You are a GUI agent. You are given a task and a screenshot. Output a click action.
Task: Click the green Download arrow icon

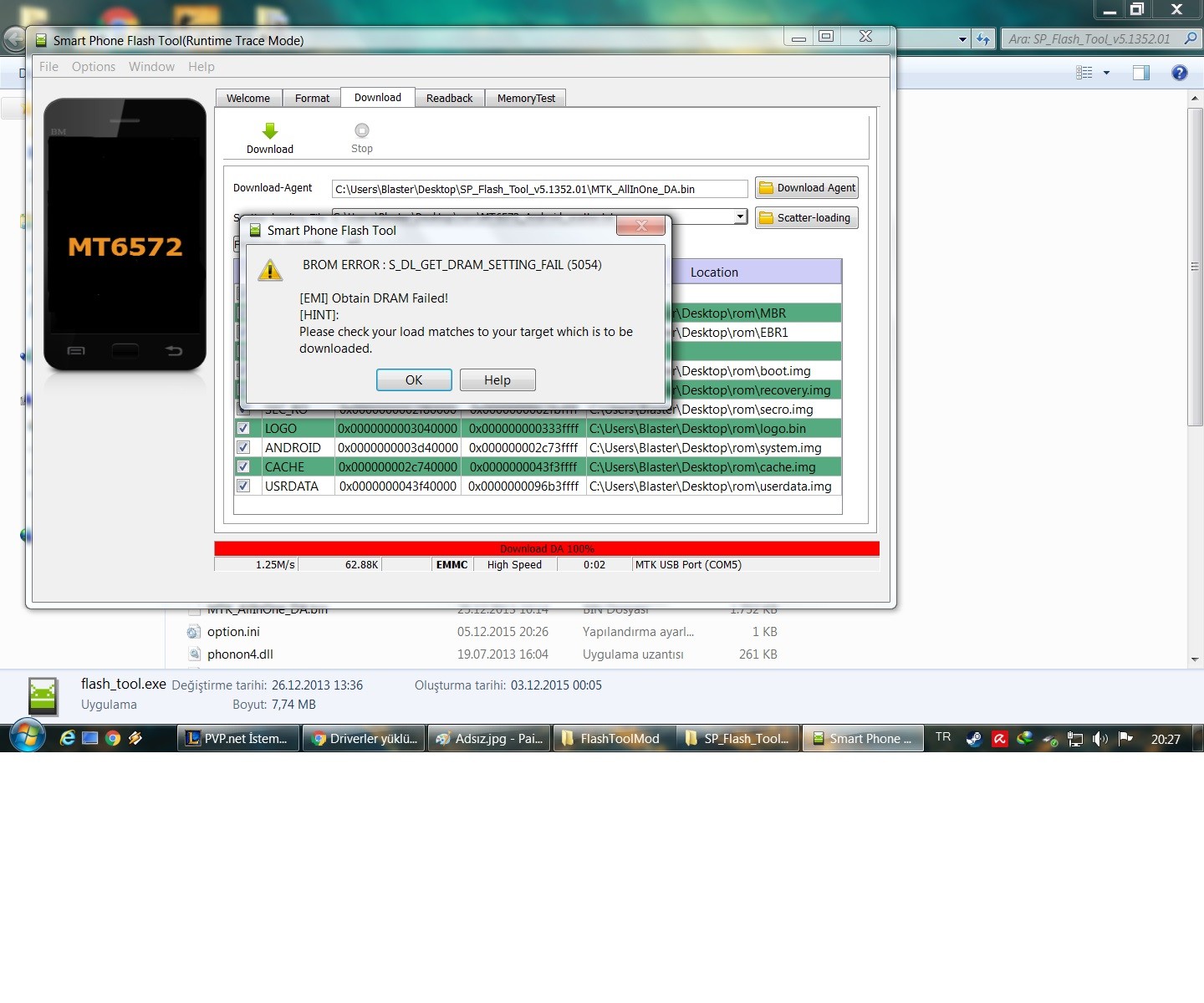(269, 131)
